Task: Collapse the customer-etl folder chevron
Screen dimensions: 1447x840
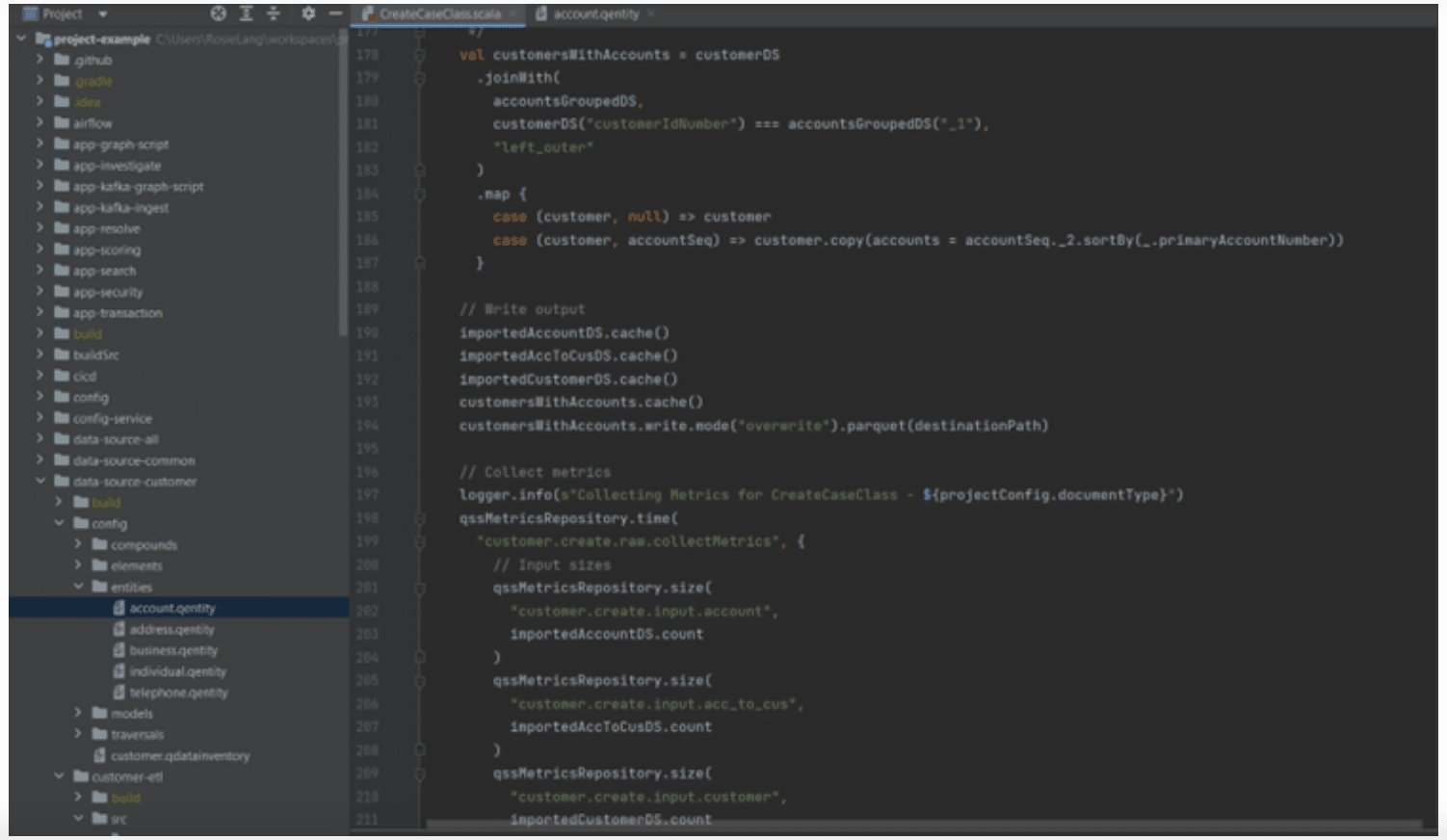Action: 59,776
